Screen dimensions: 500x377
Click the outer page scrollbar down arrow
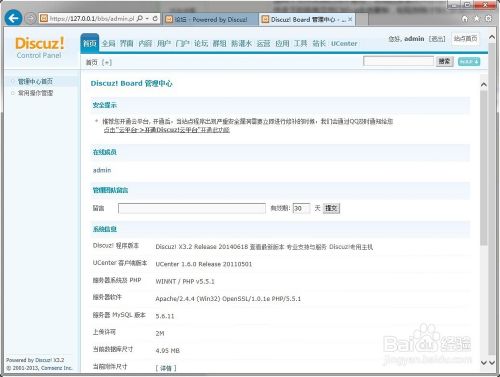pos(493,362)
